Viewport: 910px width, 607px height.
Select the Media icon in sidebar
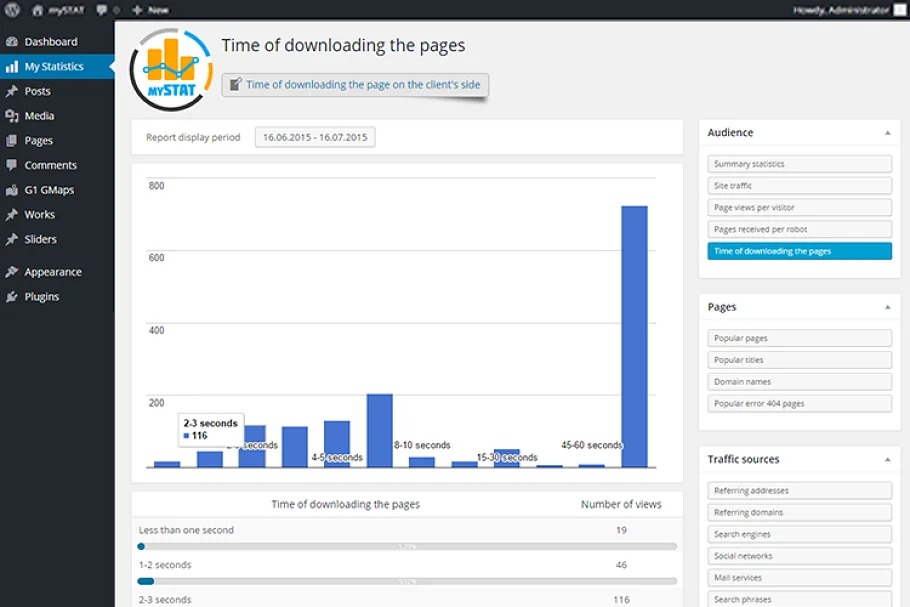pos(12,116)
